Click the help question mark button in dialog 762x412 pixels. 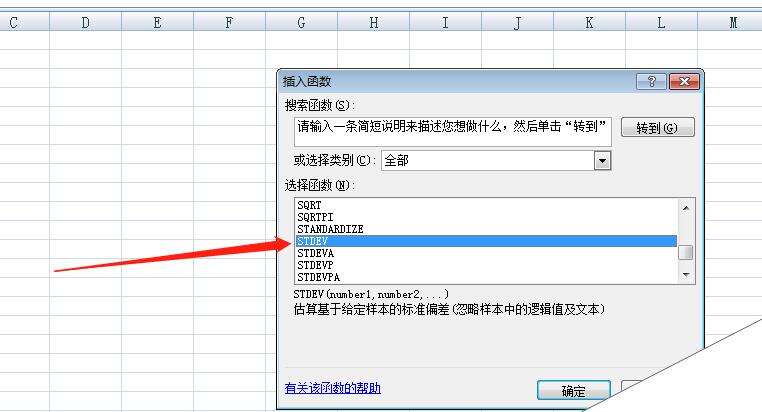coord(651,81)
